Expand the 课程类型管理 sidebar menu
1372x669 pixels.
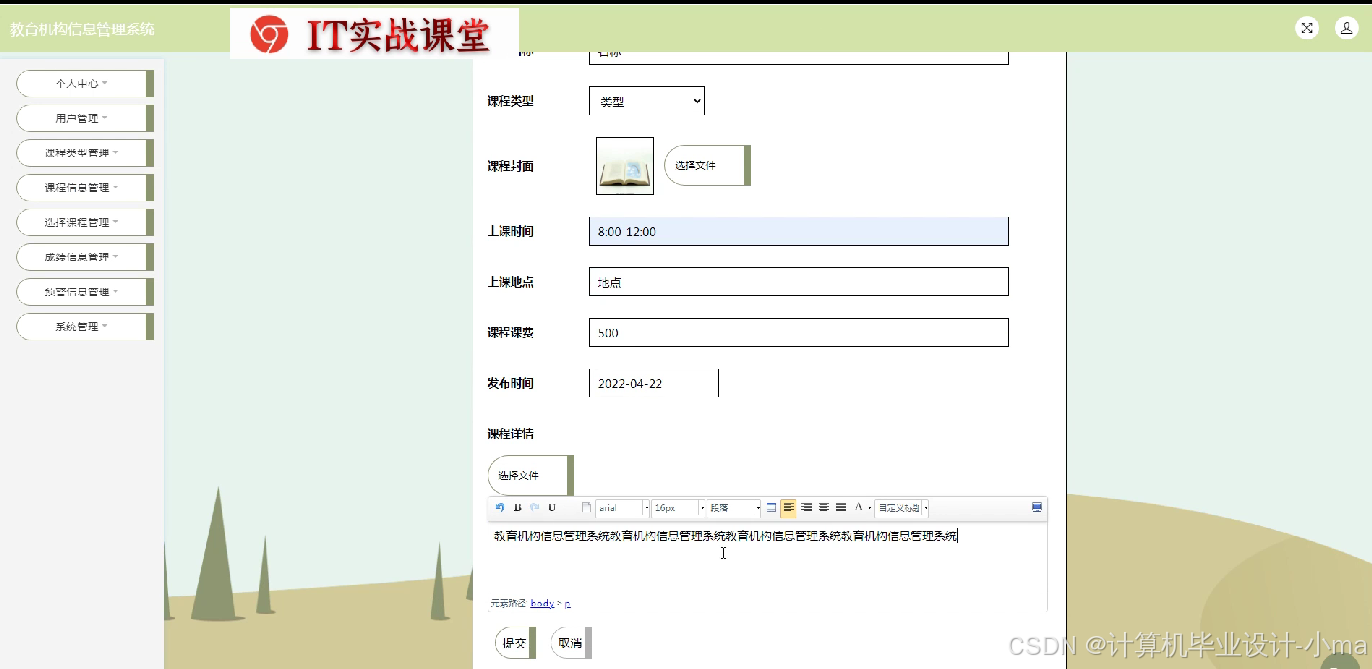click(84, 153)
